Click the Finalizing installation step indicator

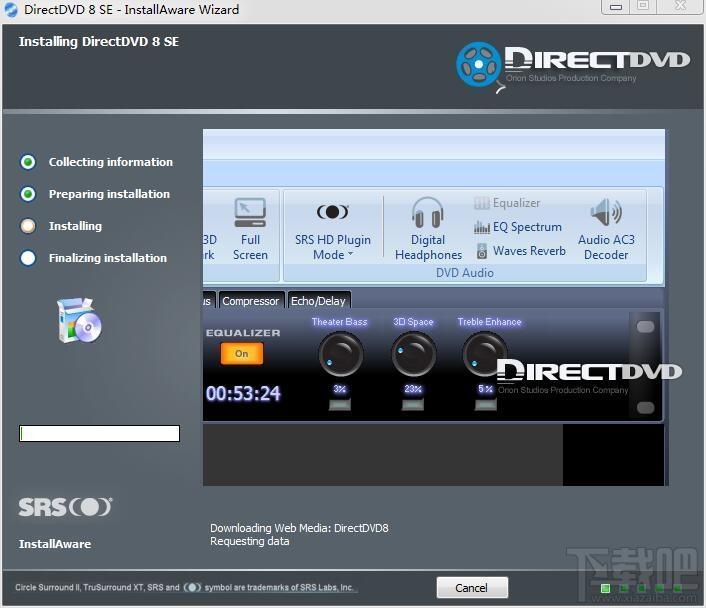pyautogui.click(x=28, y=258)
